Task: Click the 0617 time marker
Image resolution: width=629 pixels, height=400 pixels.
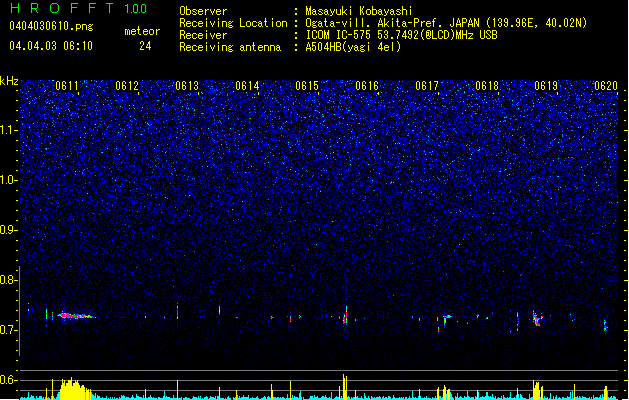Action: point(427,86)
